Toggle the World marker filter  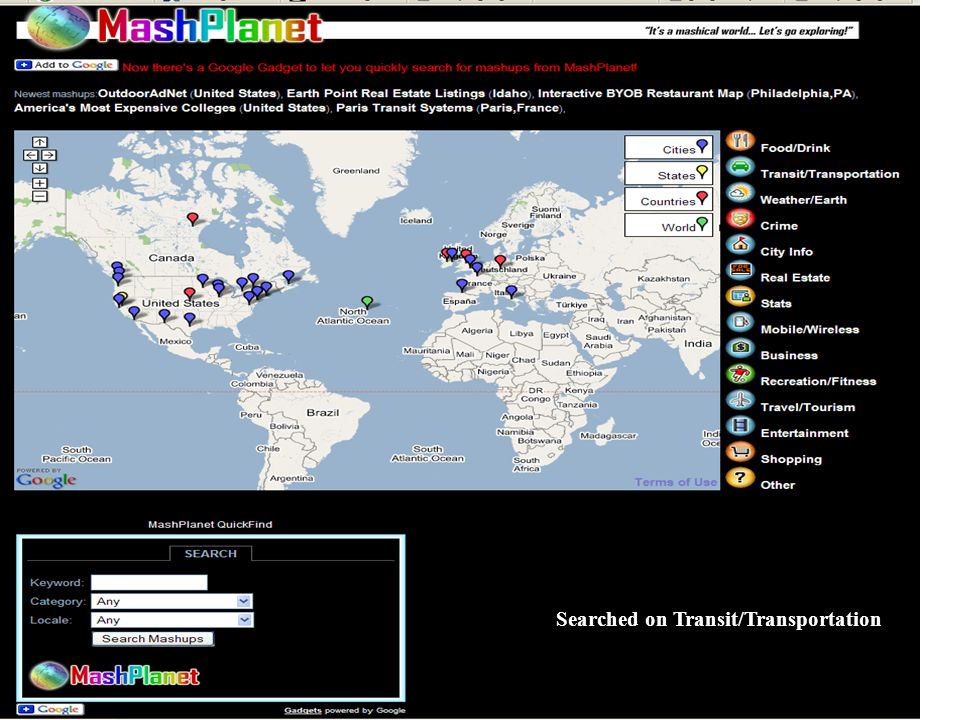[669, 225]
